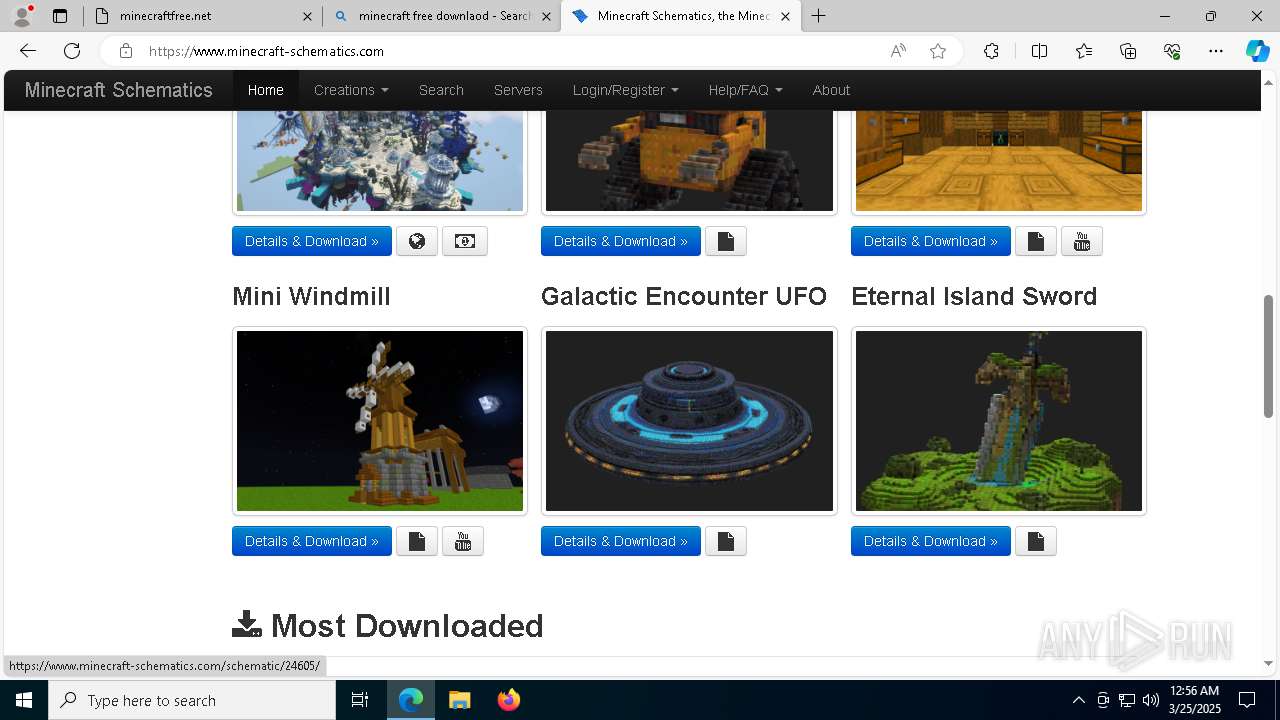Add this page to favorites star
The width and height of the screenshot is (1280, 720).
pyautogui.click(x=938, y=51)
